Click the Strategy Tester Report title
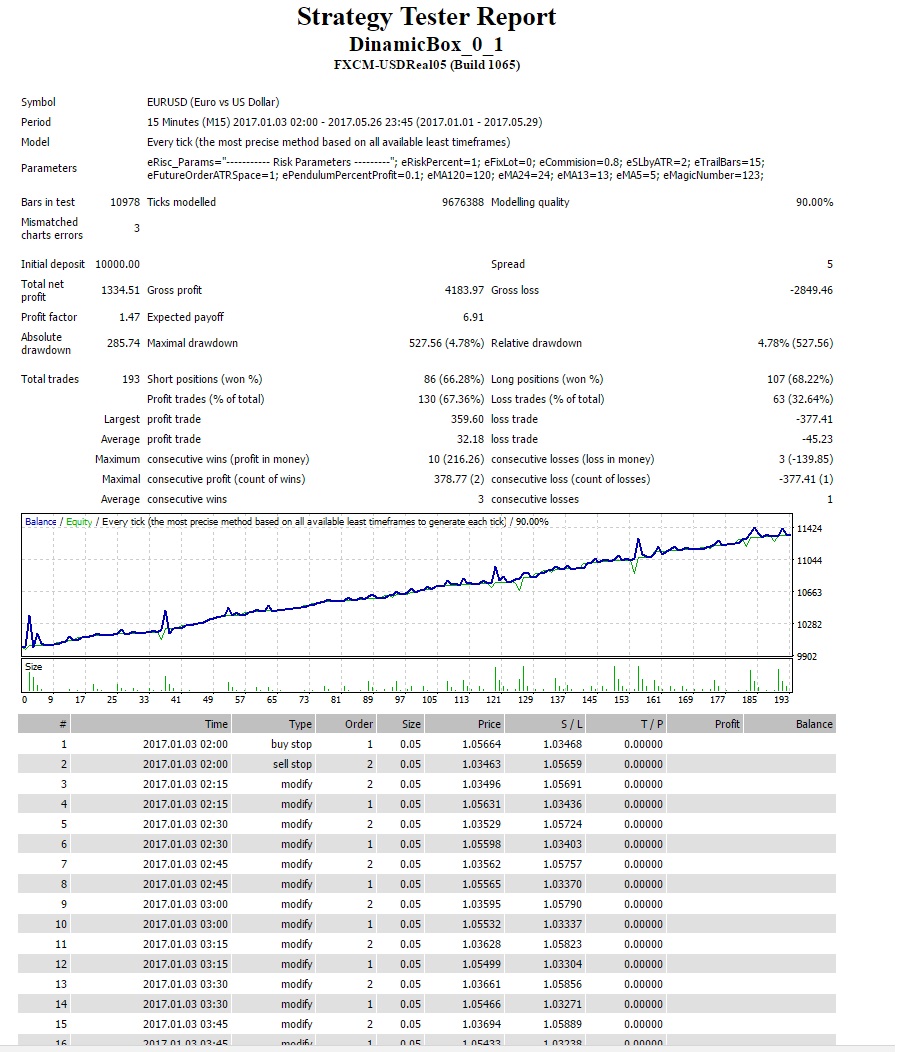This screenshot has height=1052, width=898. coord(426,17)
